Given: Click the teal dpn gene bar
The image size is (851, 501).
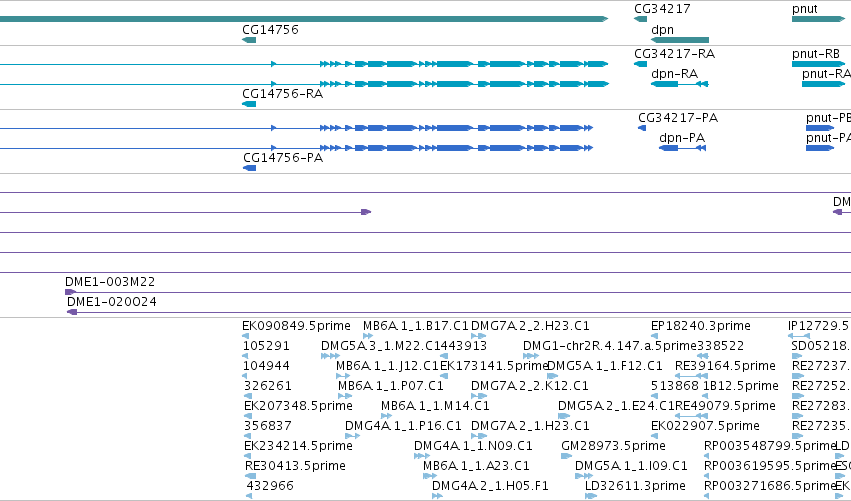Looking at the screenshot, I should [679, 40].
